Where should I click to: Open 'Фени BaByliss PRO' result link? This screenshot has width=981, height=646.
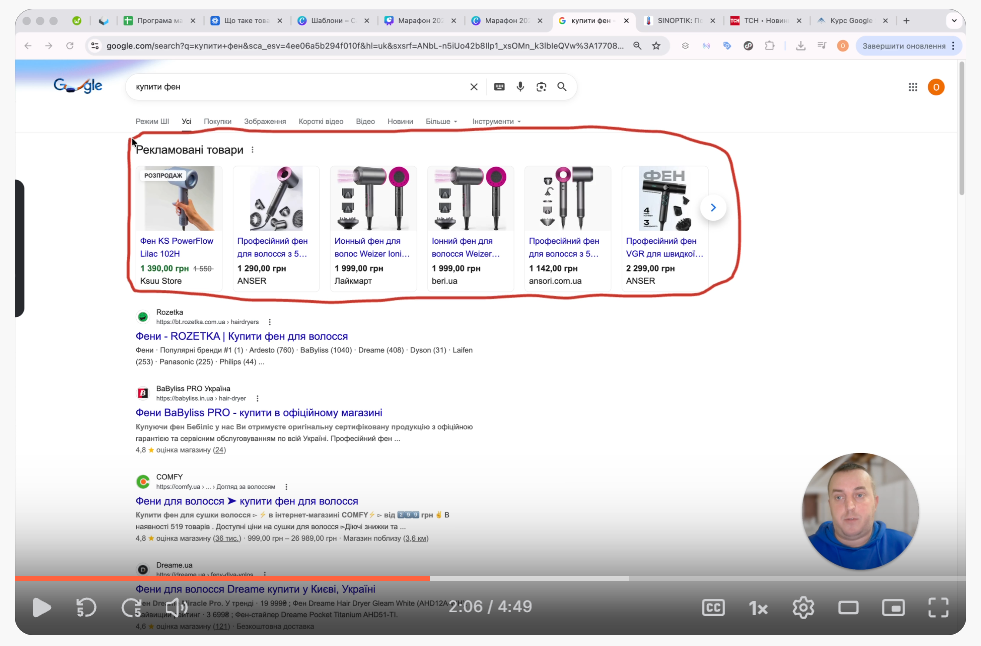[258, 413]
